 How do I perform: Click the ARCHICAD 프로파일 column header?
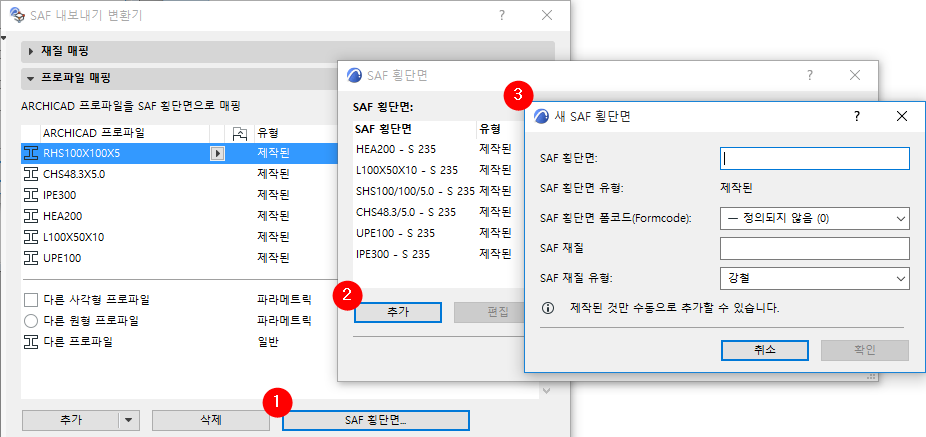pos(125,133)
